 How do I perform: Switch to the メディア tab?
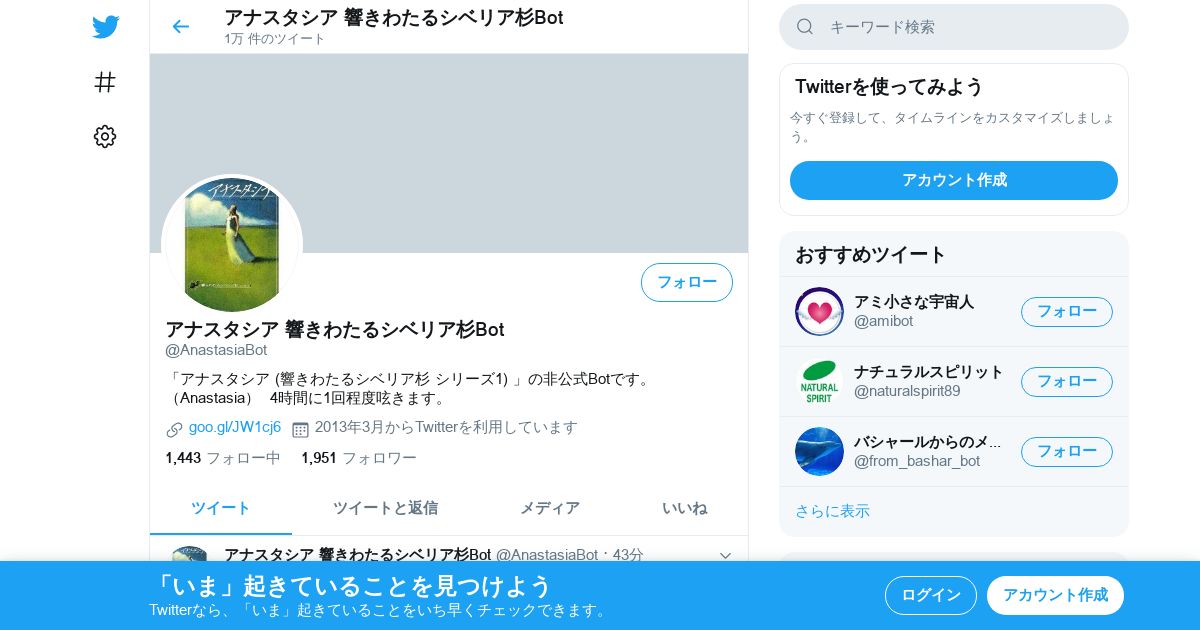(549, 508)
